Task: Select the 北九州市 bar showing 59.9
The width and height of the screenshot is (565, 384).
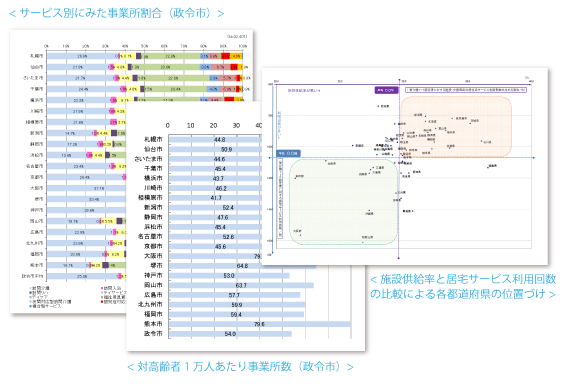Action: pos(237,305)
